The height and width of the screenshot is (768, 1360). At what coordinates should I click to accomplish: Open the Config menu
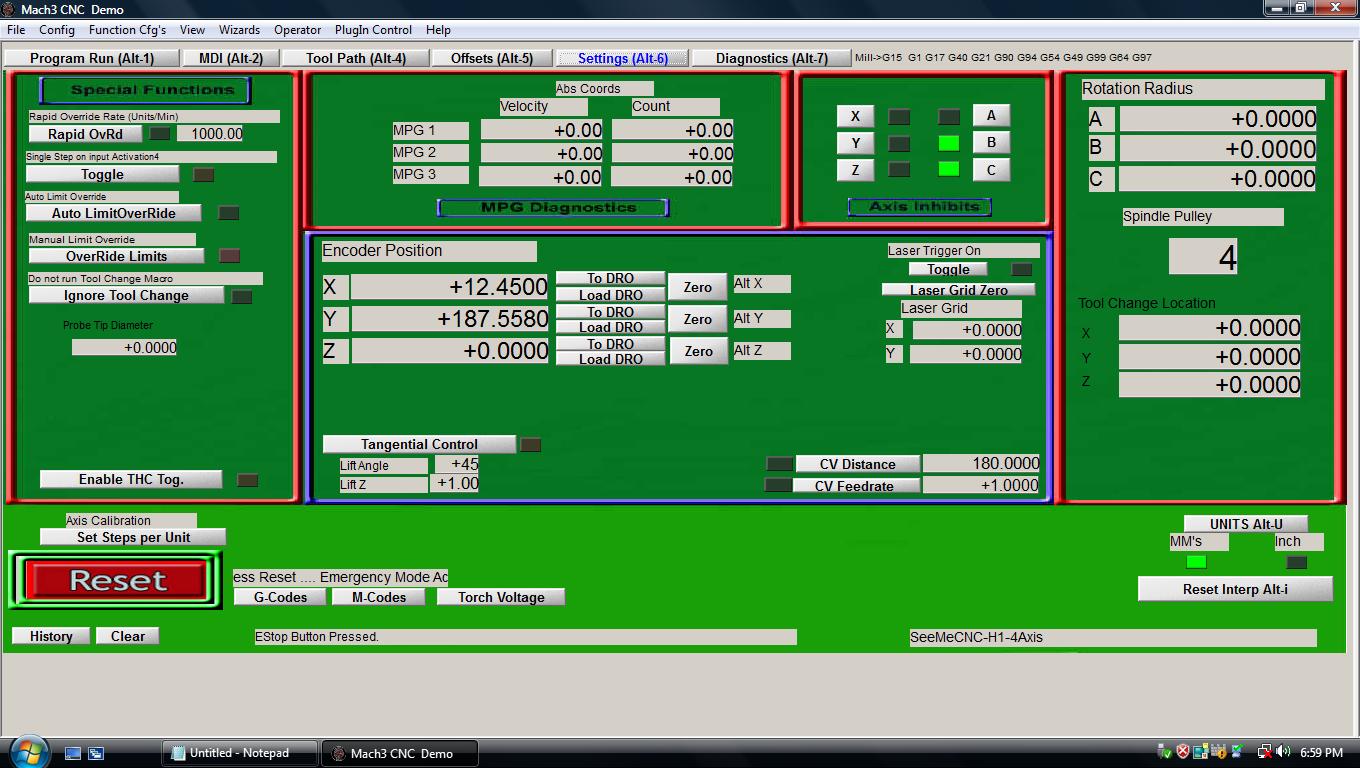(57, 30)
